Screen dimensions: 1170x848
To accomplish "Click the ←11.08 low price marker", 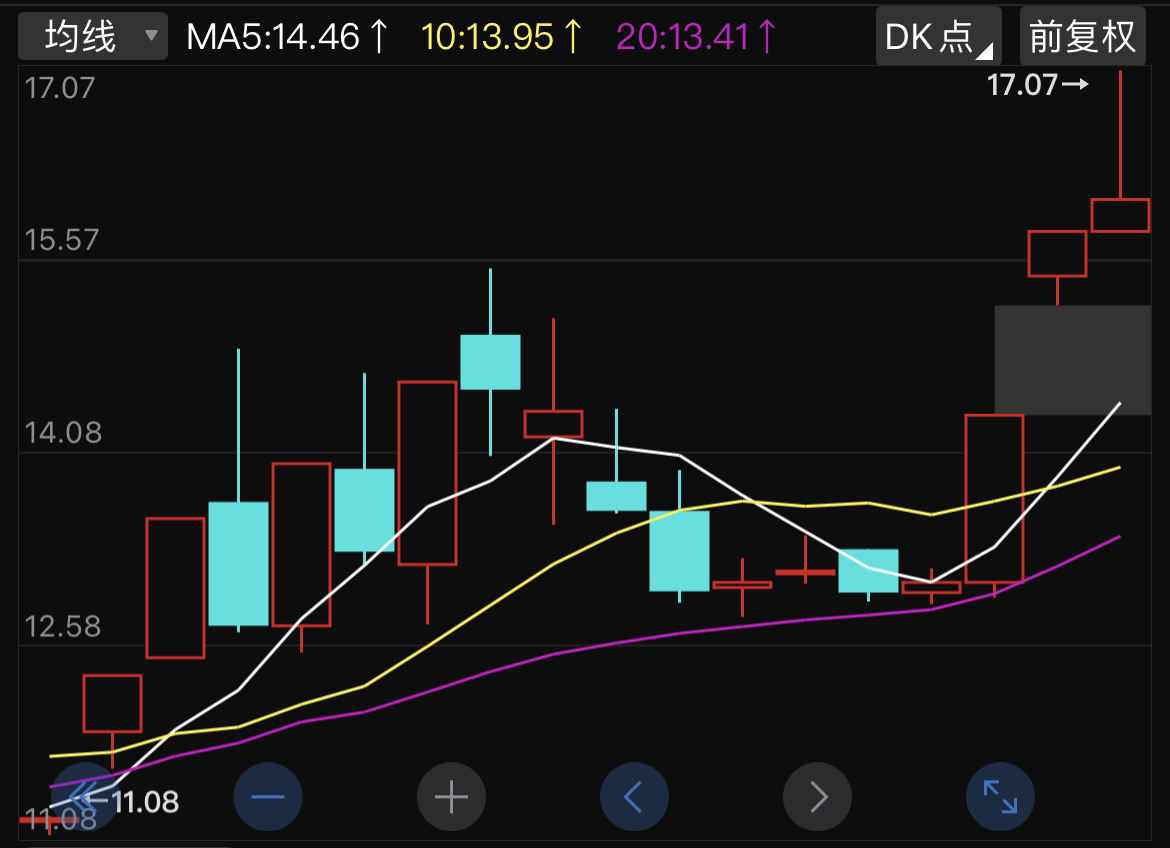I will (x=135, y=801).
